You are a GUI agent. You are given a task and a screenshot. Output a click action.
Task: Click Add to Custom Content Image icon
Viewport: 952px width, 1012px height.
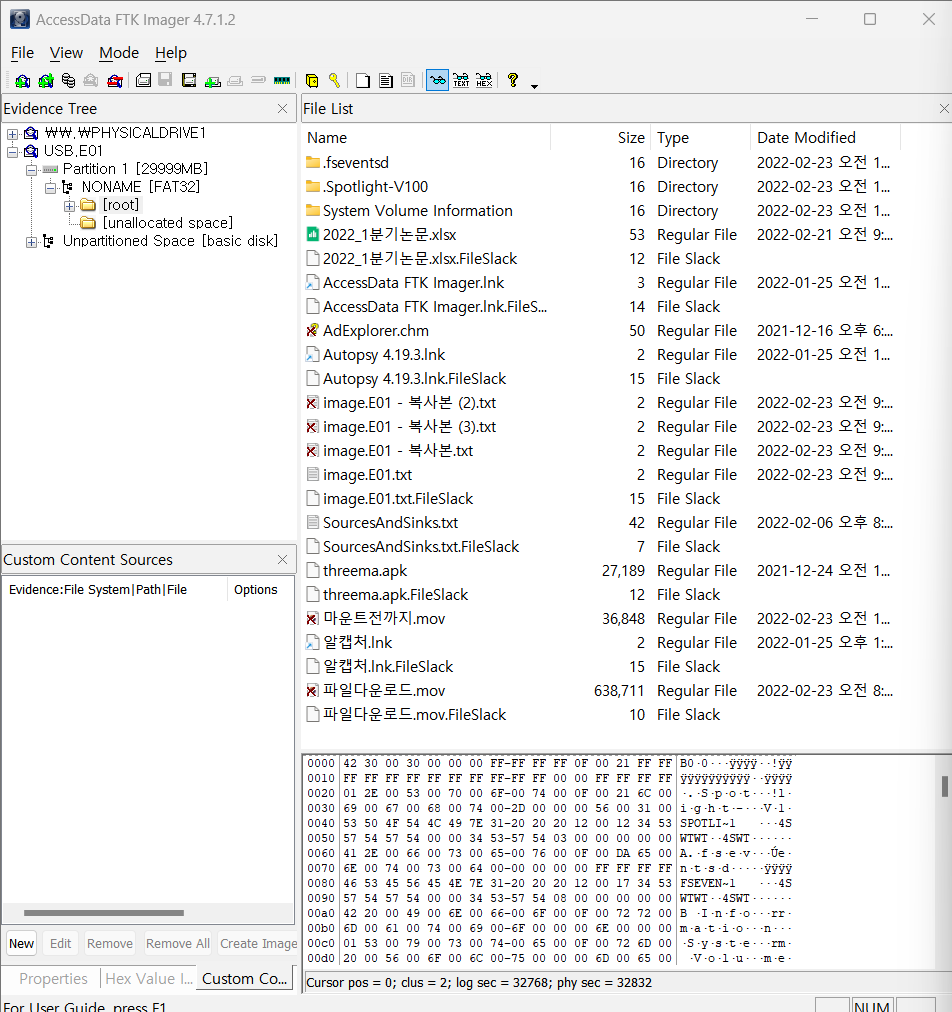[x=212, y=80]
